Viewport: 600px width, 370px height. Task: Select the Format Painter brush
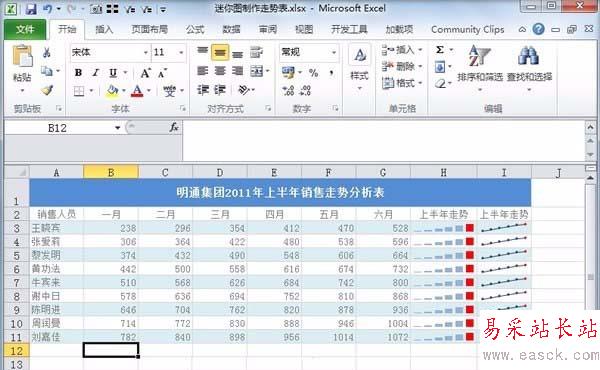pyautogui.click(x=47, y=90)
